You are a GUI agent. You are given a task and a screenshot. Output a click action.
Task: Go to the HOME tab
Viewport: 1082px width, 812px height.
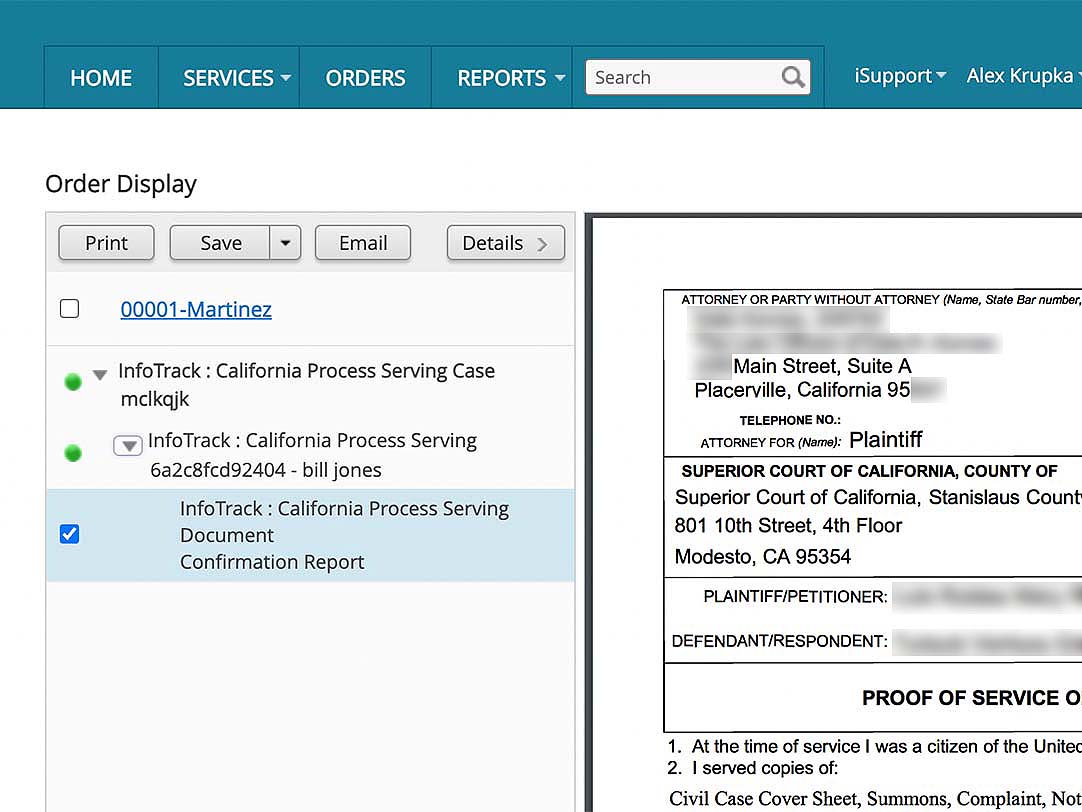[101, 78]
